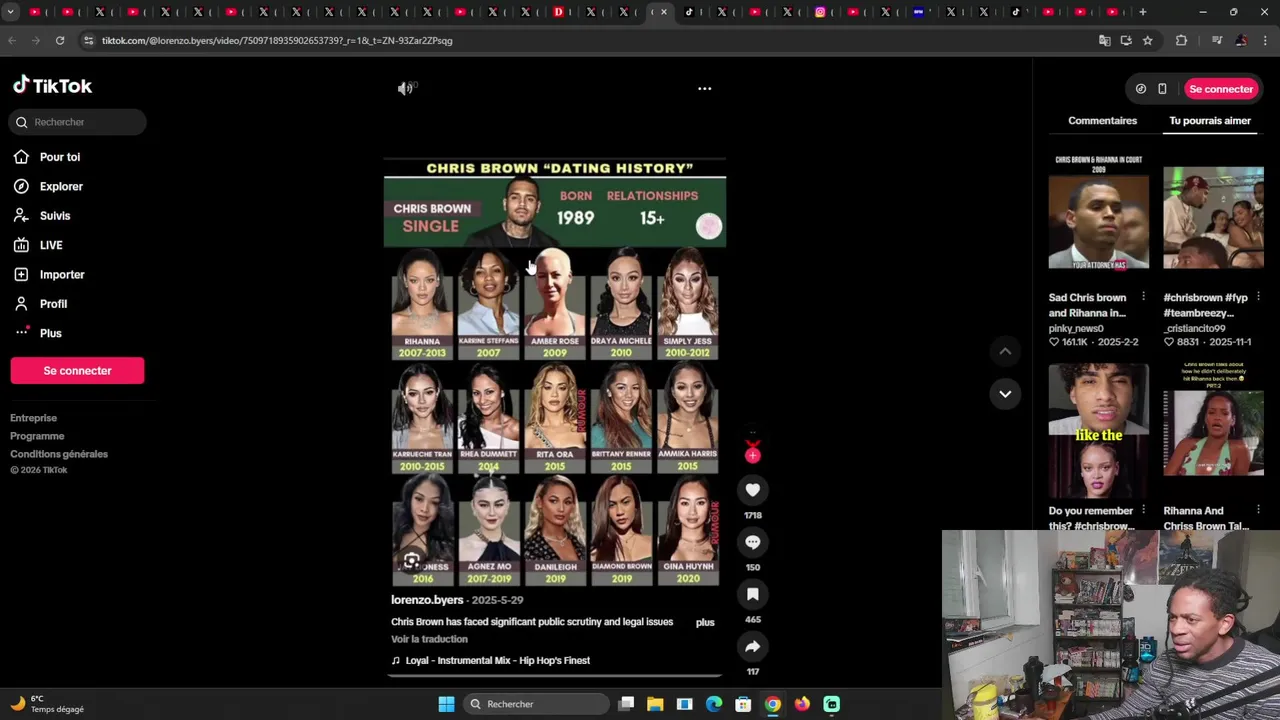
Task: Expand the Entreprise footer section
Action: pos(34,418)
